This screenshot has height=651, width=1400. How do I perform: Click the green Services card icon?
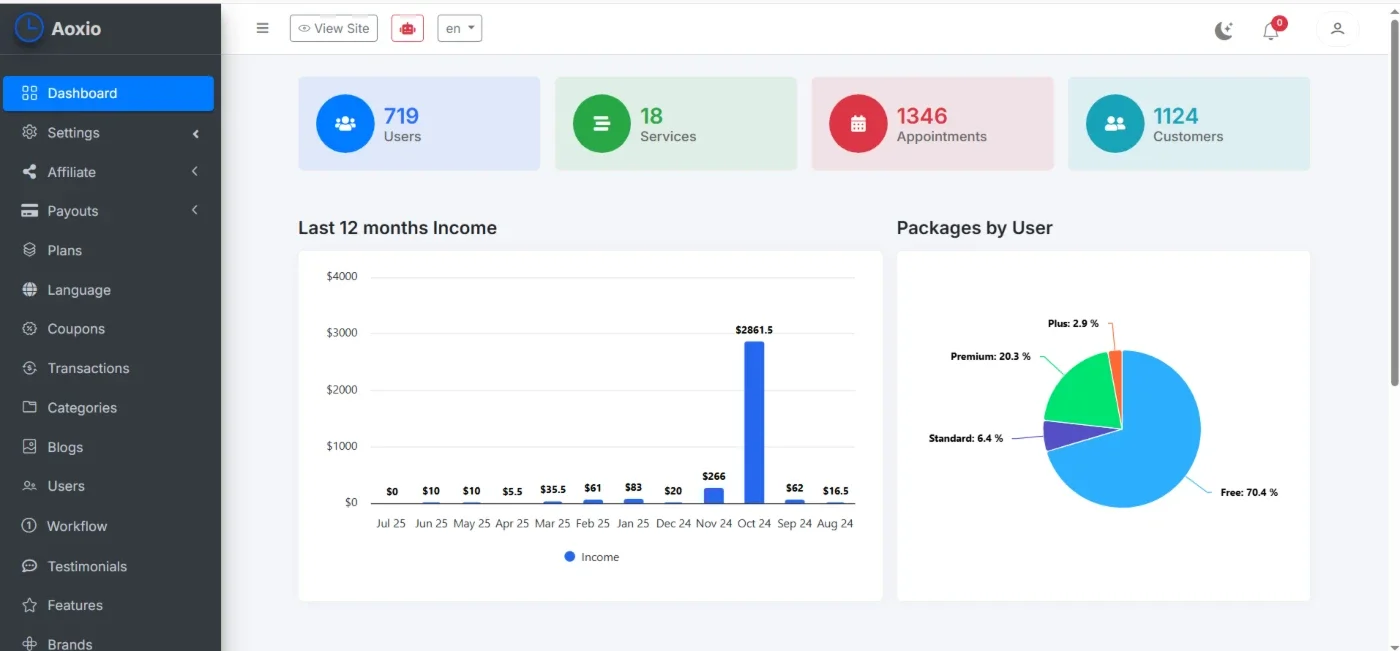tap(601, 124)
